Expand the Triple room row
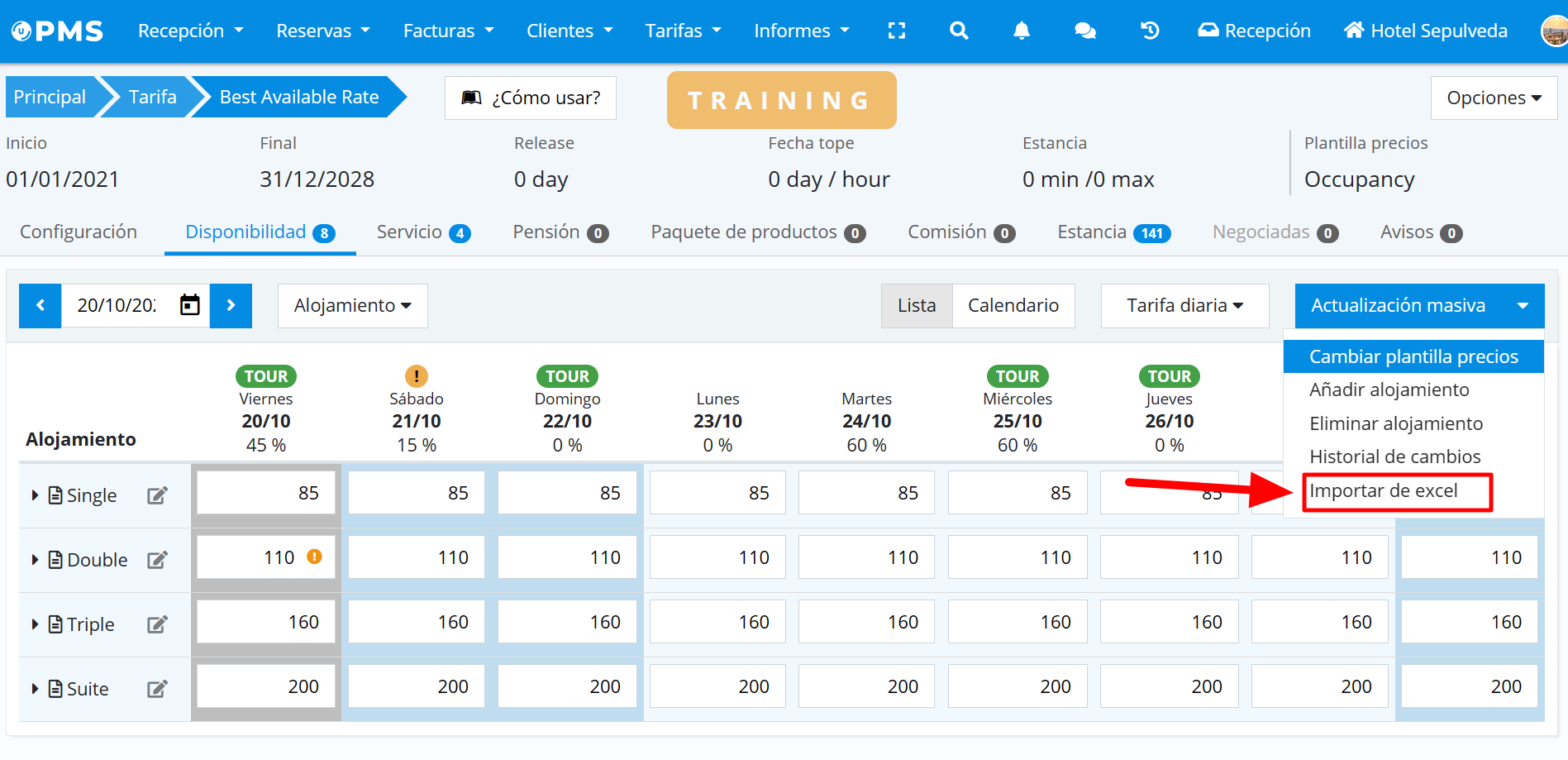Viewport: 1568px width, 760px height. [35, 624]
